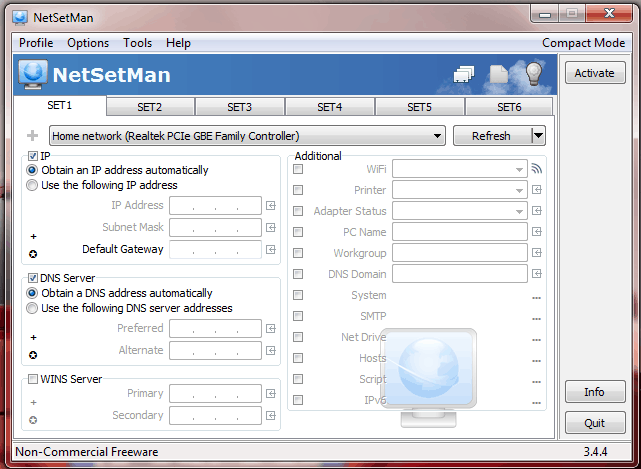
Task: Switch to the SET5 tab
Action: pyautogui.click(x=419, y=107)
